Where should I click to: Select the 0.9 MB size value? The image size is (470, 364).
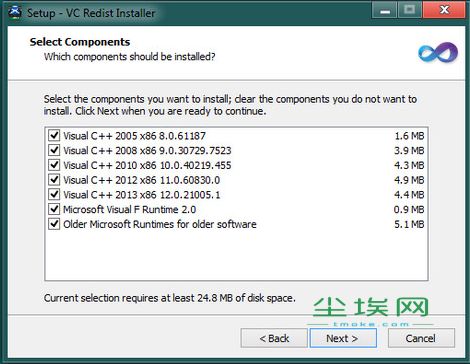pos(409,209)
